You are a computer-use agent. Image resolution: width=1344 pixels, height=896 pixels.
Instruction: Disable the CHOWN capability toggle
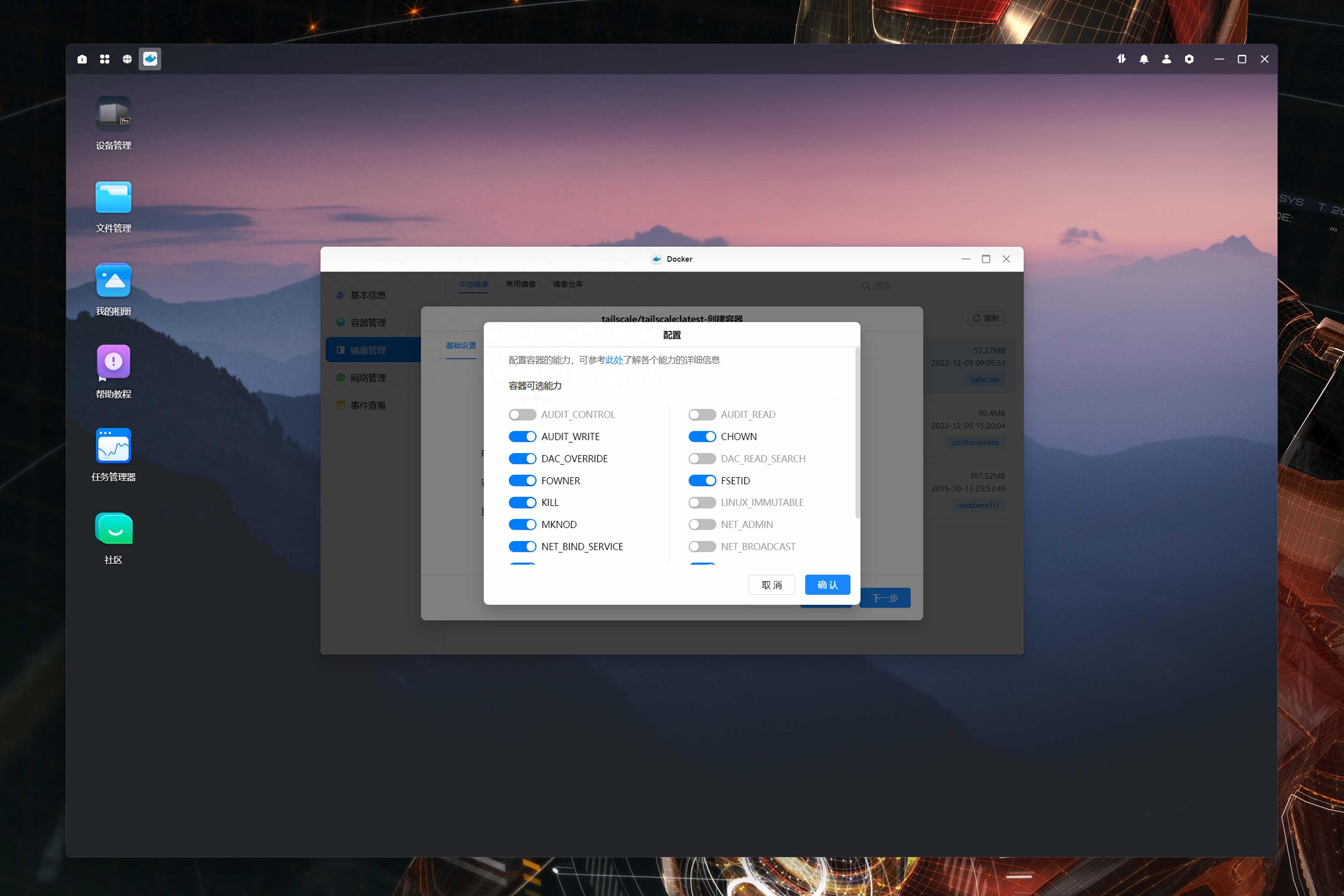pyautogui.click(x=702, y=437)
